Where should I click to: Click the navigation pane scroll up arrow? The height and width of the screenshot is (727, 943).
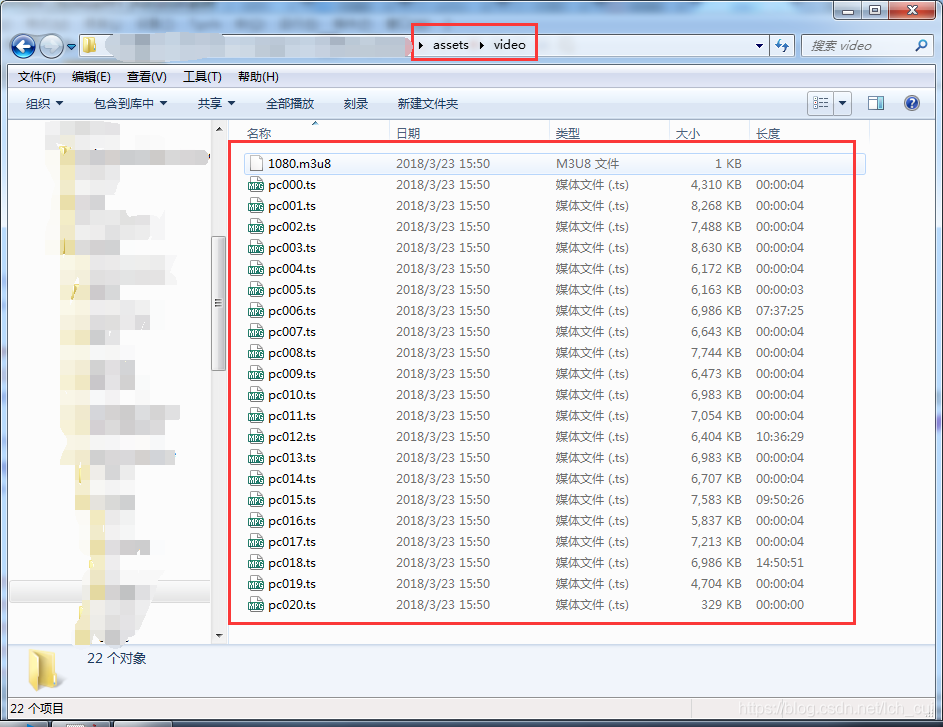coord(219,129)
